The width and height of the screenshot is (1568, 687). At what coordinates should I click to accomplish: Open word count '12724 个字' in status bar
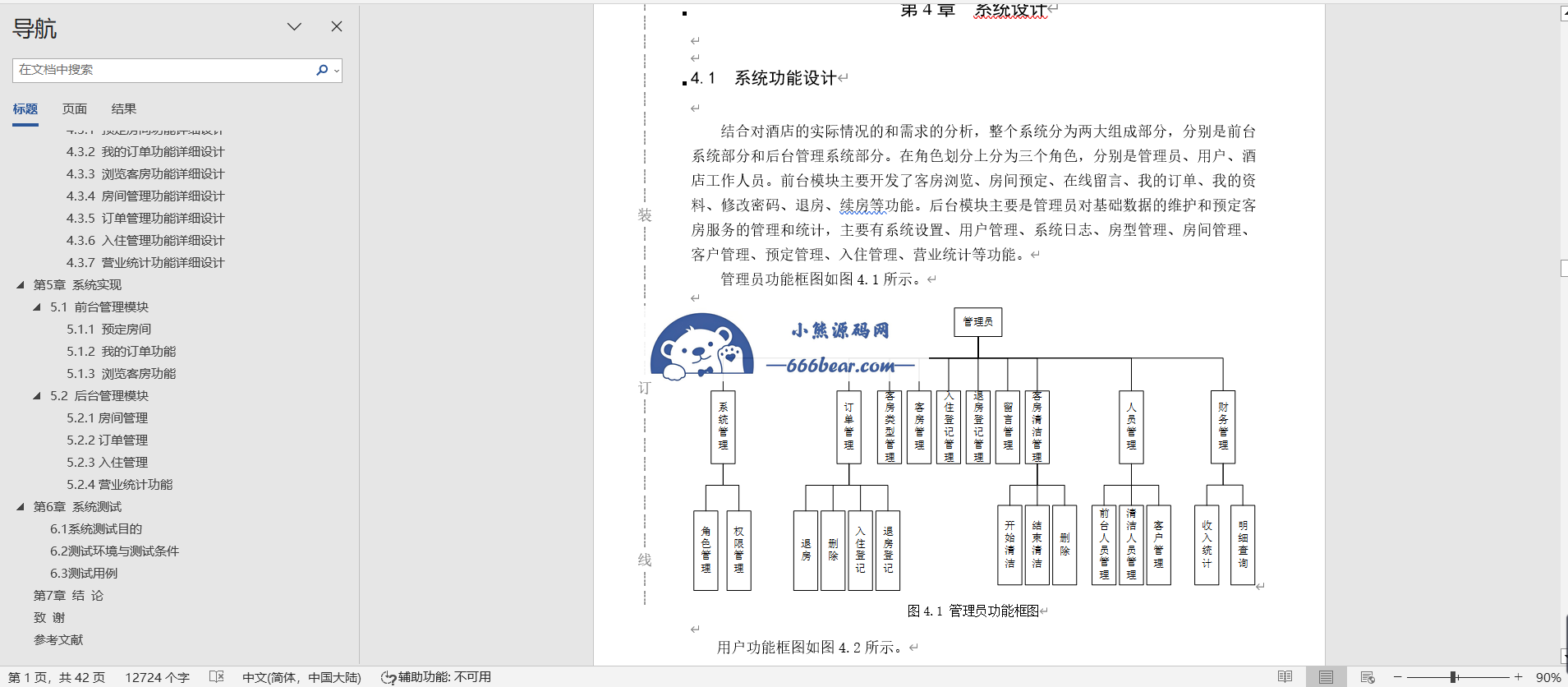coord(157,678)
